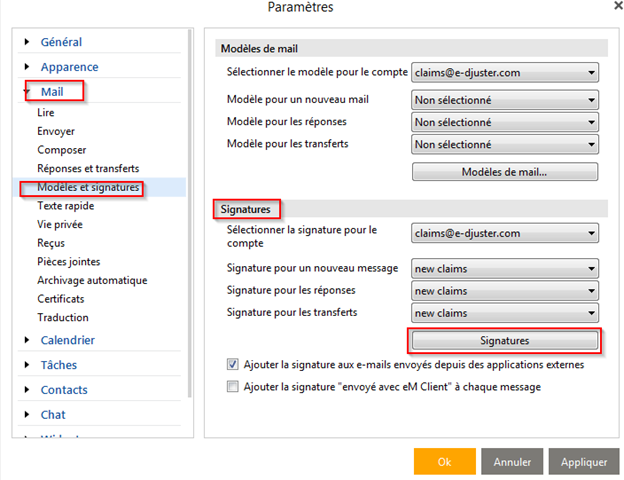Open the Contacts settings category

tap(64, 390)
